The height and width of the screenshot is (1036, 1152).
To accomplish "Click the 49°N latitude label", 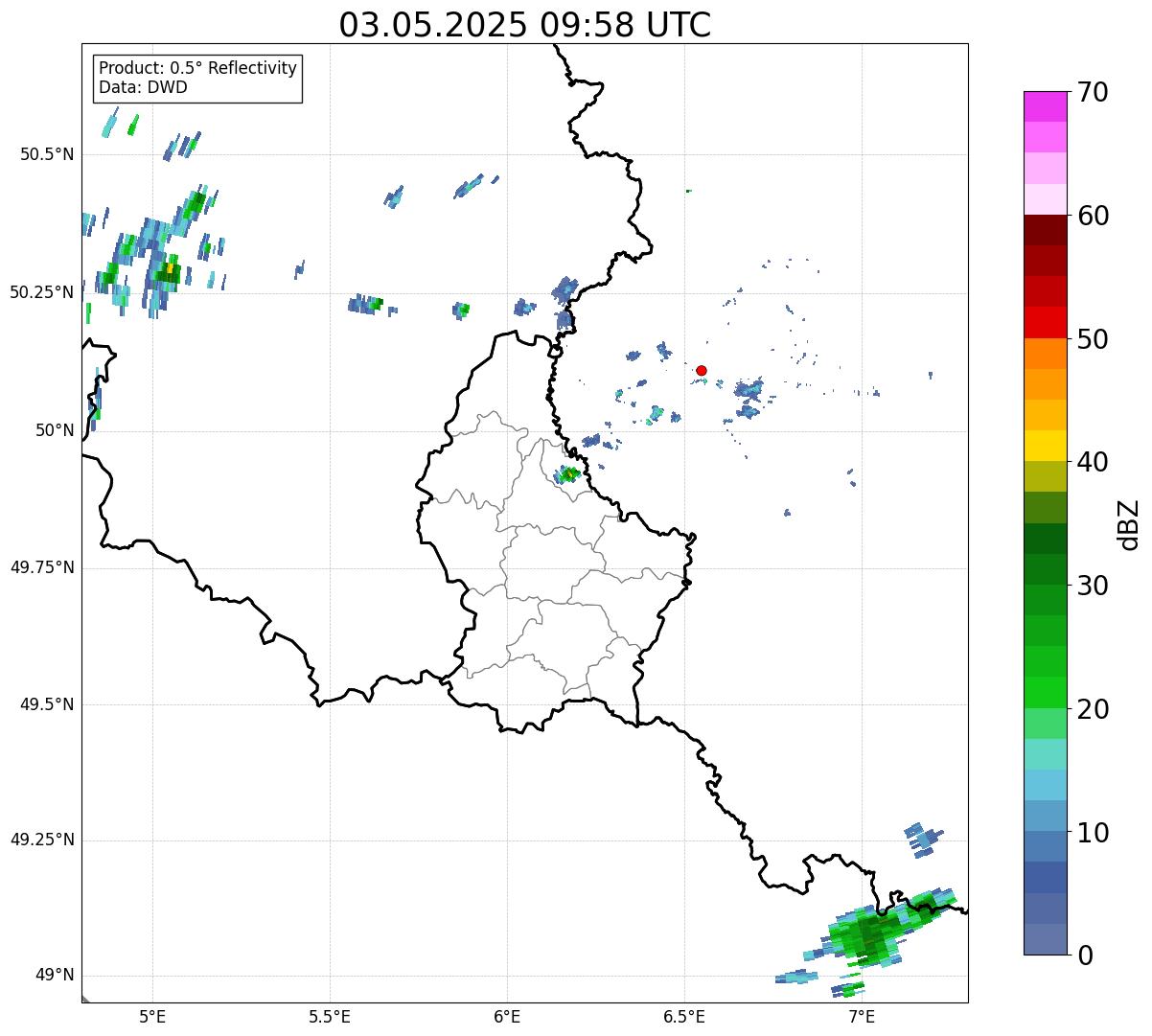I will (x=55, y=976).
